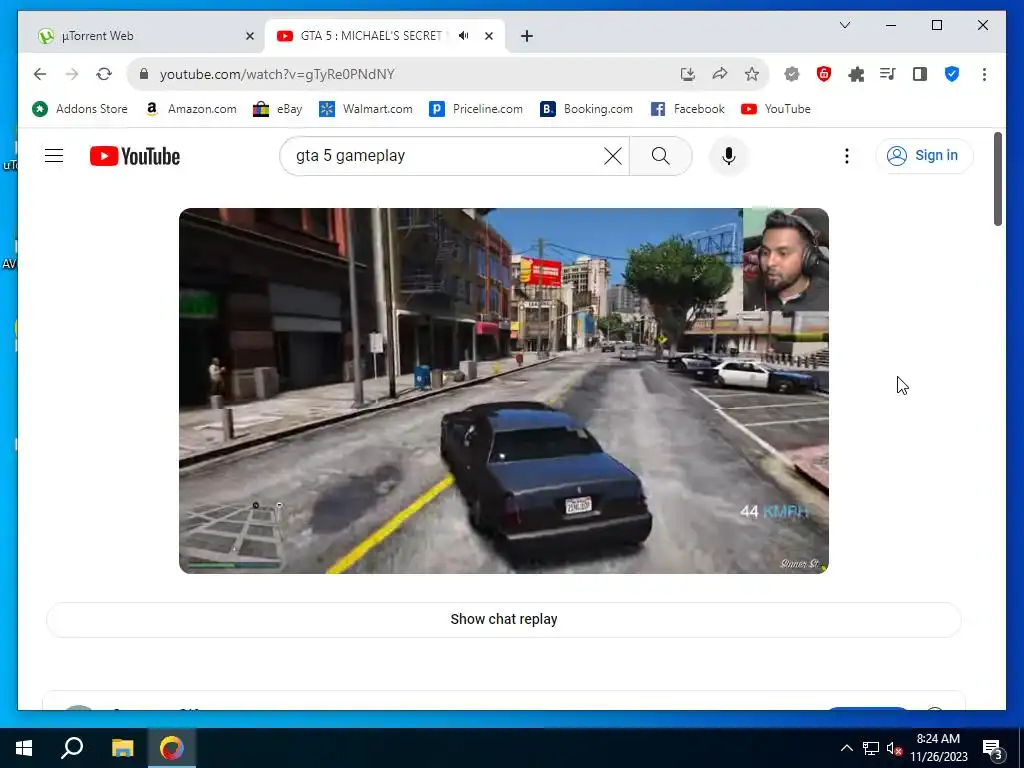Close the GTA 5 YouTube tab
The height and width of the screenshot is (768, 1024).
(x=488, y=37)
